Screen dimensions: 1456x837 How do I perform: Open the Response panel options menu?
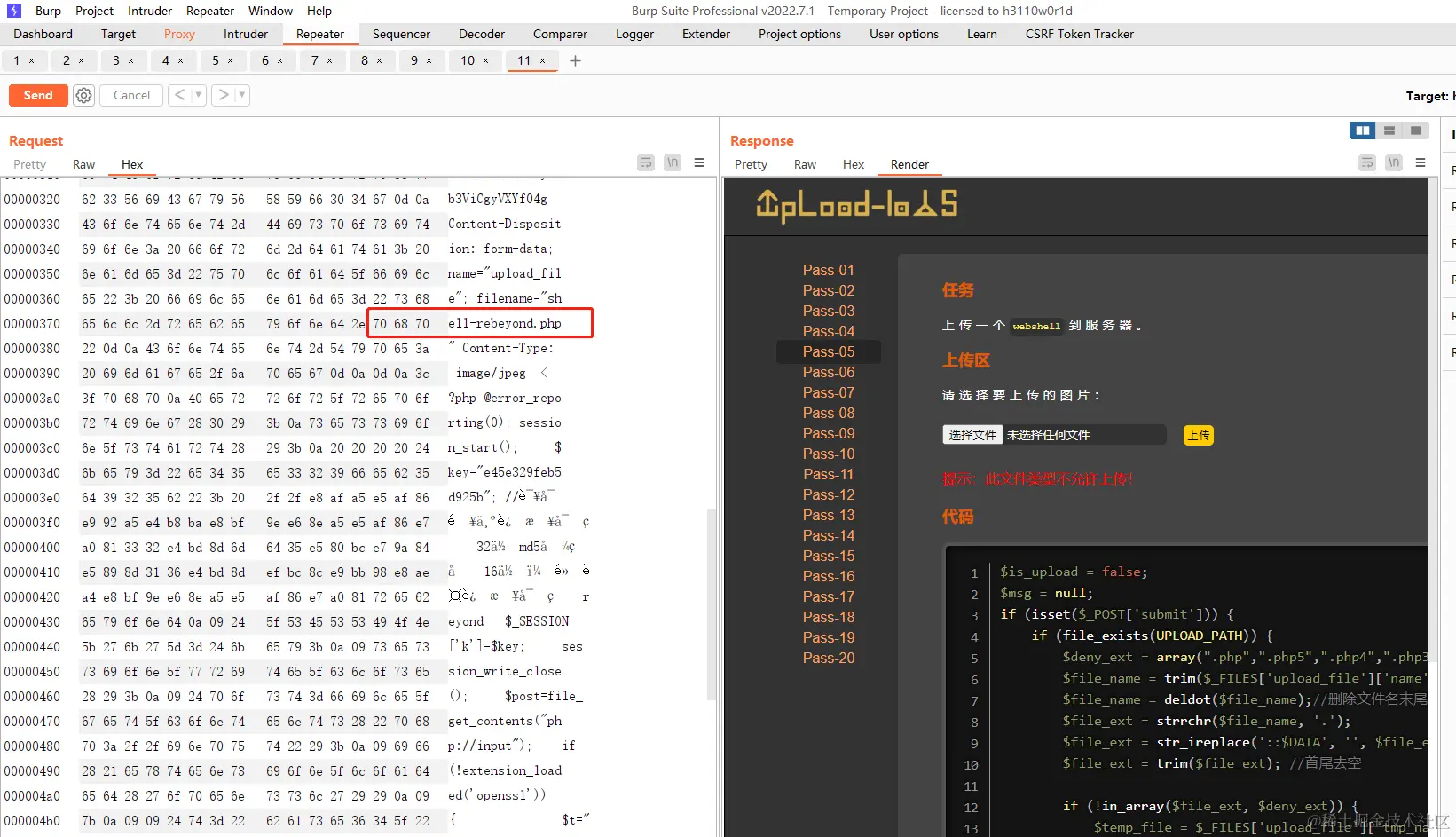coord(1421,162)
